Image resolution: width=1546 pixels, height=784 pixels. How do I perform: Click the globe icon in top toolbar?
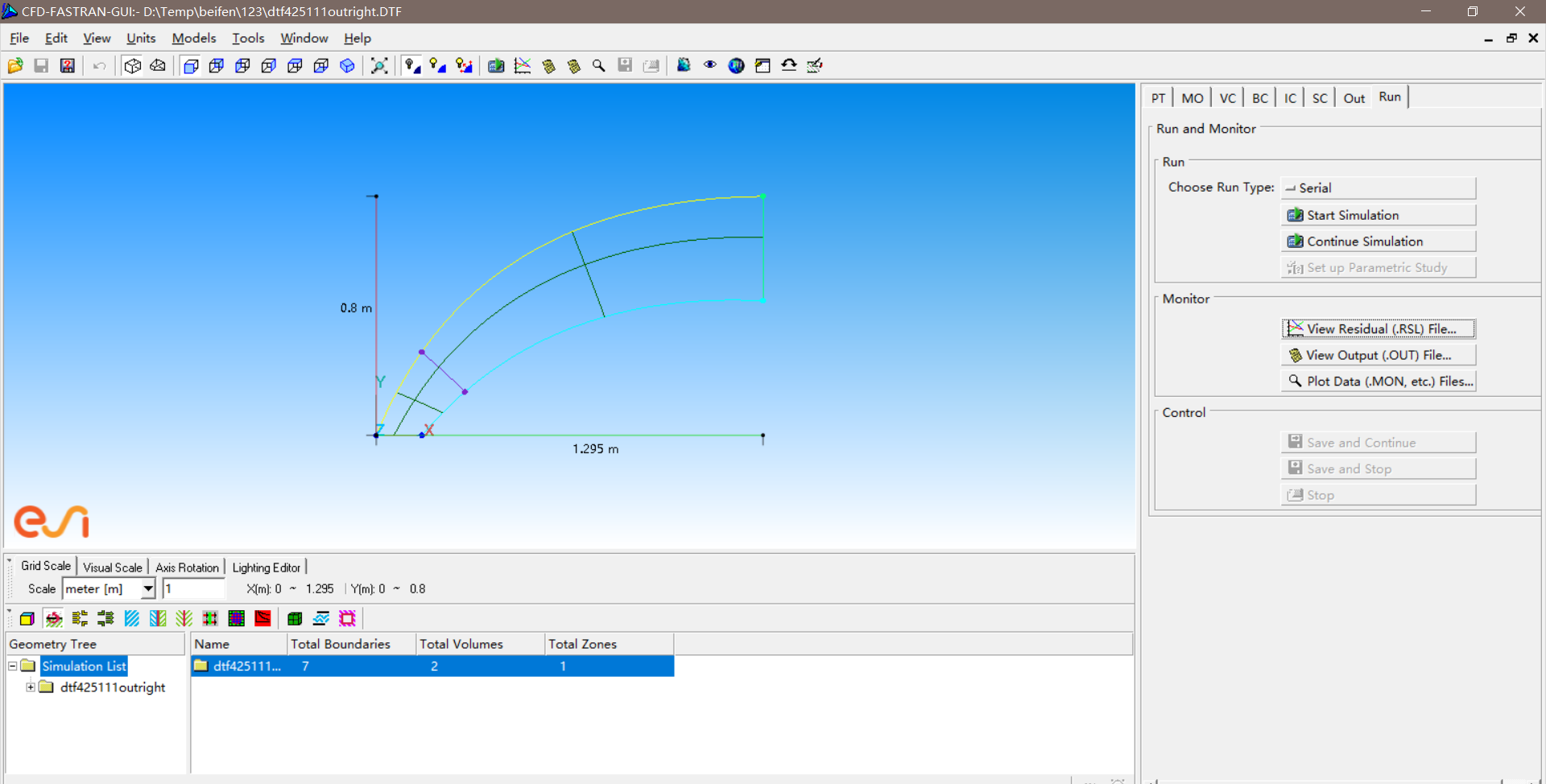coord(736,66)
